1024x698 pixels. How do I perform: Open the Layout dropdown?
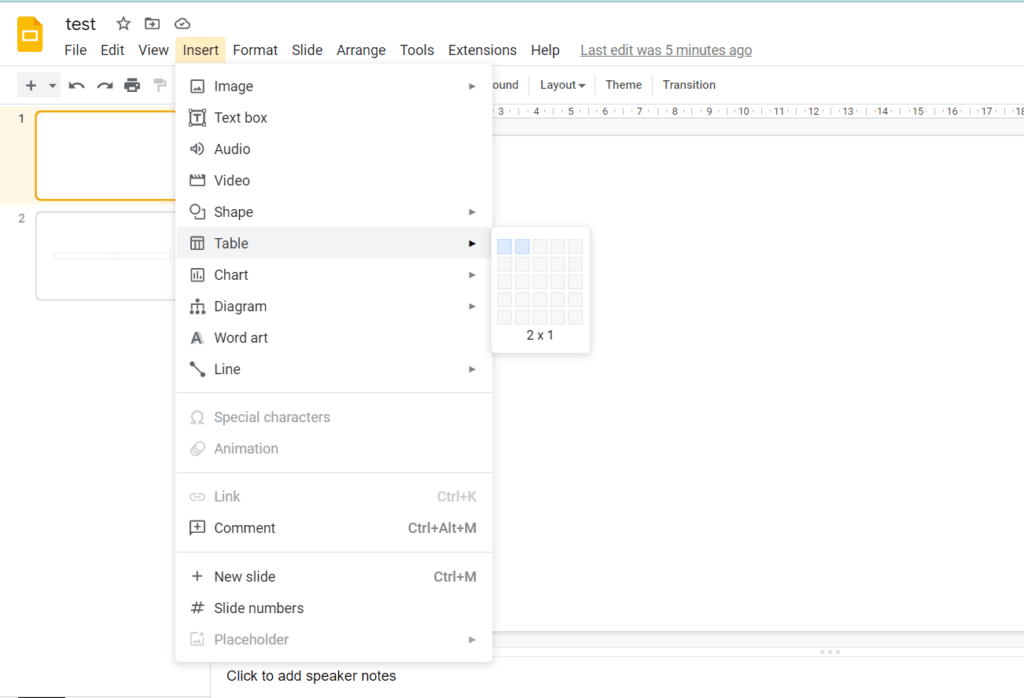[x=562, y=85]
